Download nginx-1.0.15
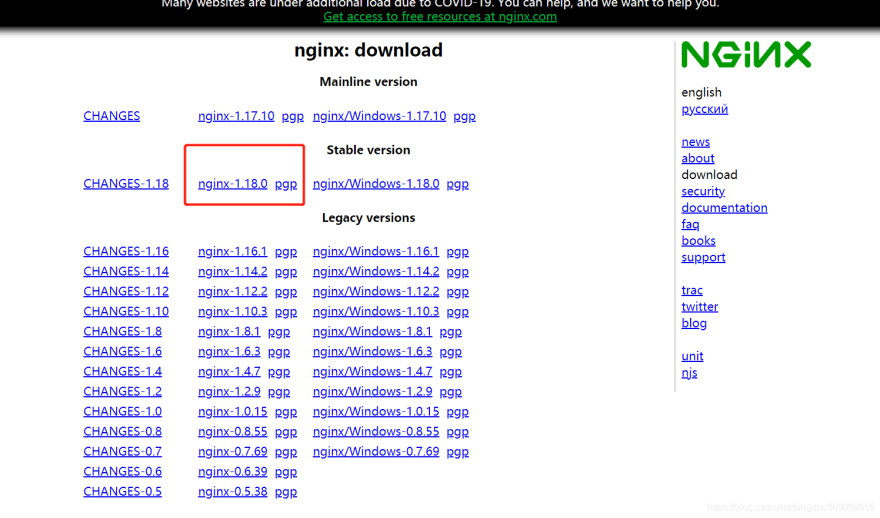 pos(233,412)
